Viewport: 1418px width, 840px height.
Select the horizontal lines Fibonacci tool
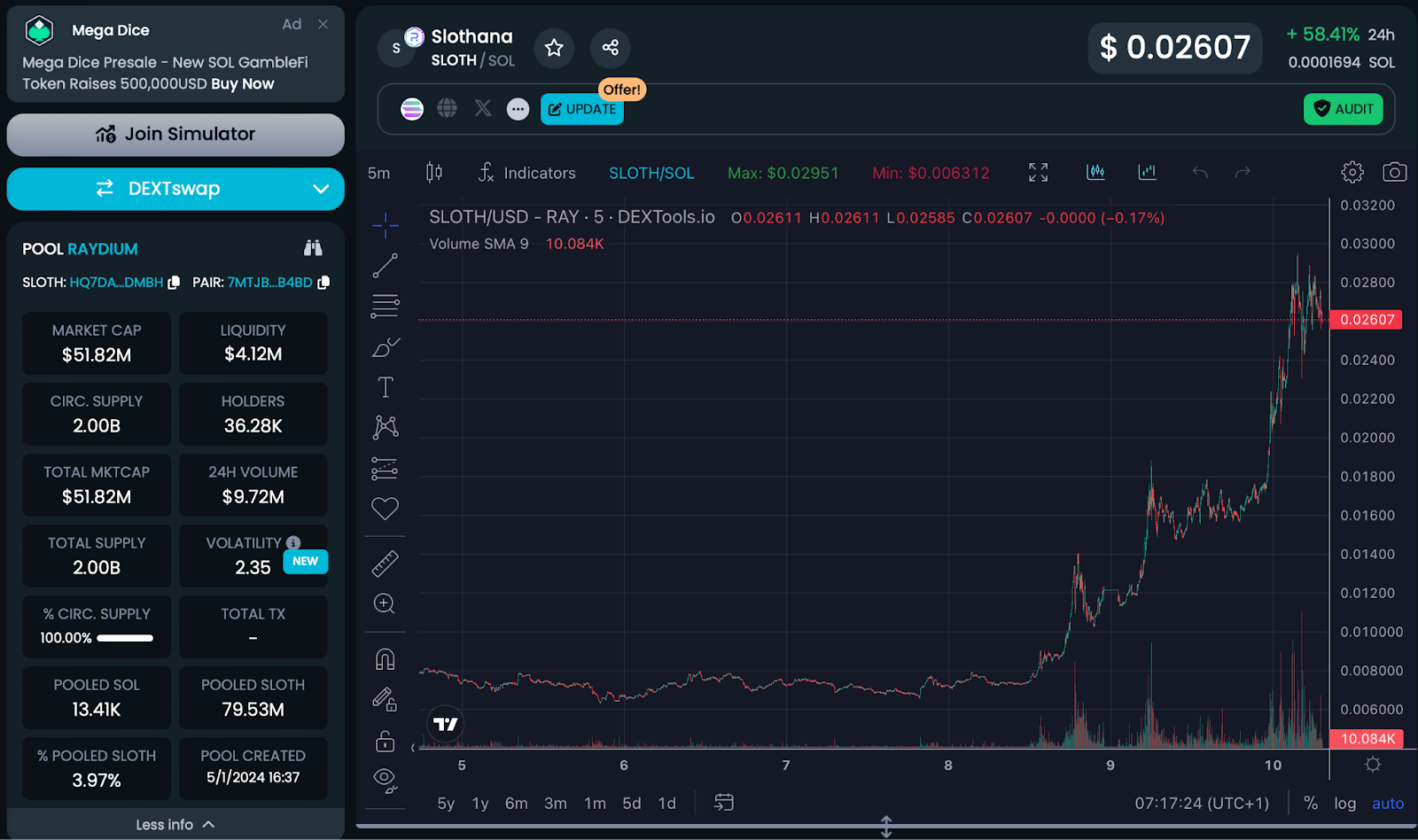(385, 306)
